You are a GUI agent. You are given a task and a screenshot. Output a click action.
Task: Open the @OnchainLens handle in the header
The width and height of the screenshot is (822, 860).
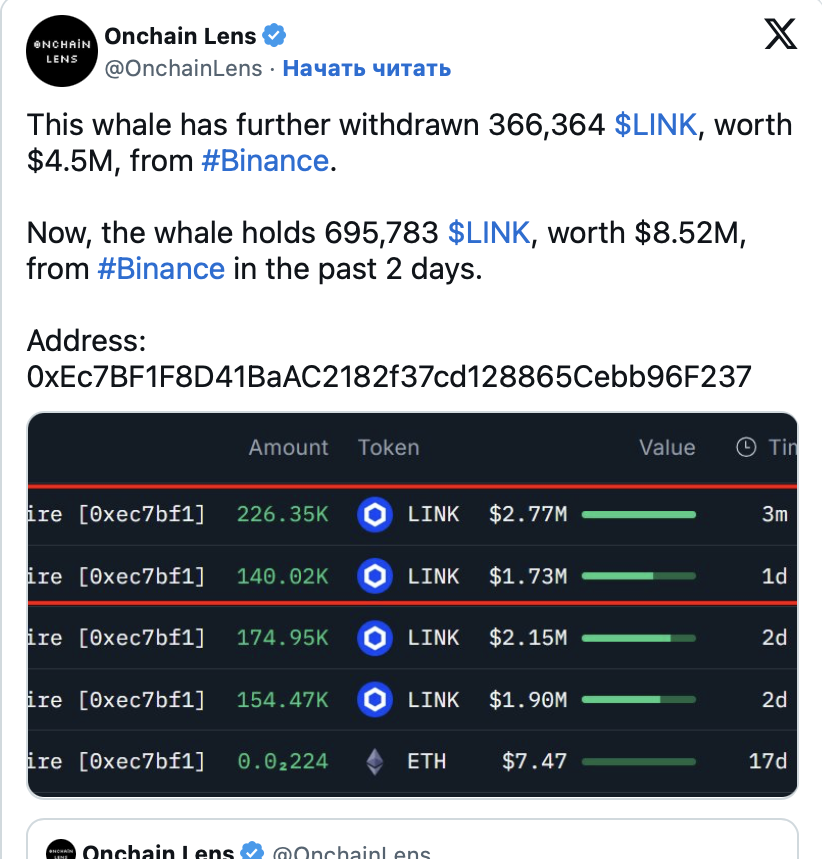coord(183,68)
